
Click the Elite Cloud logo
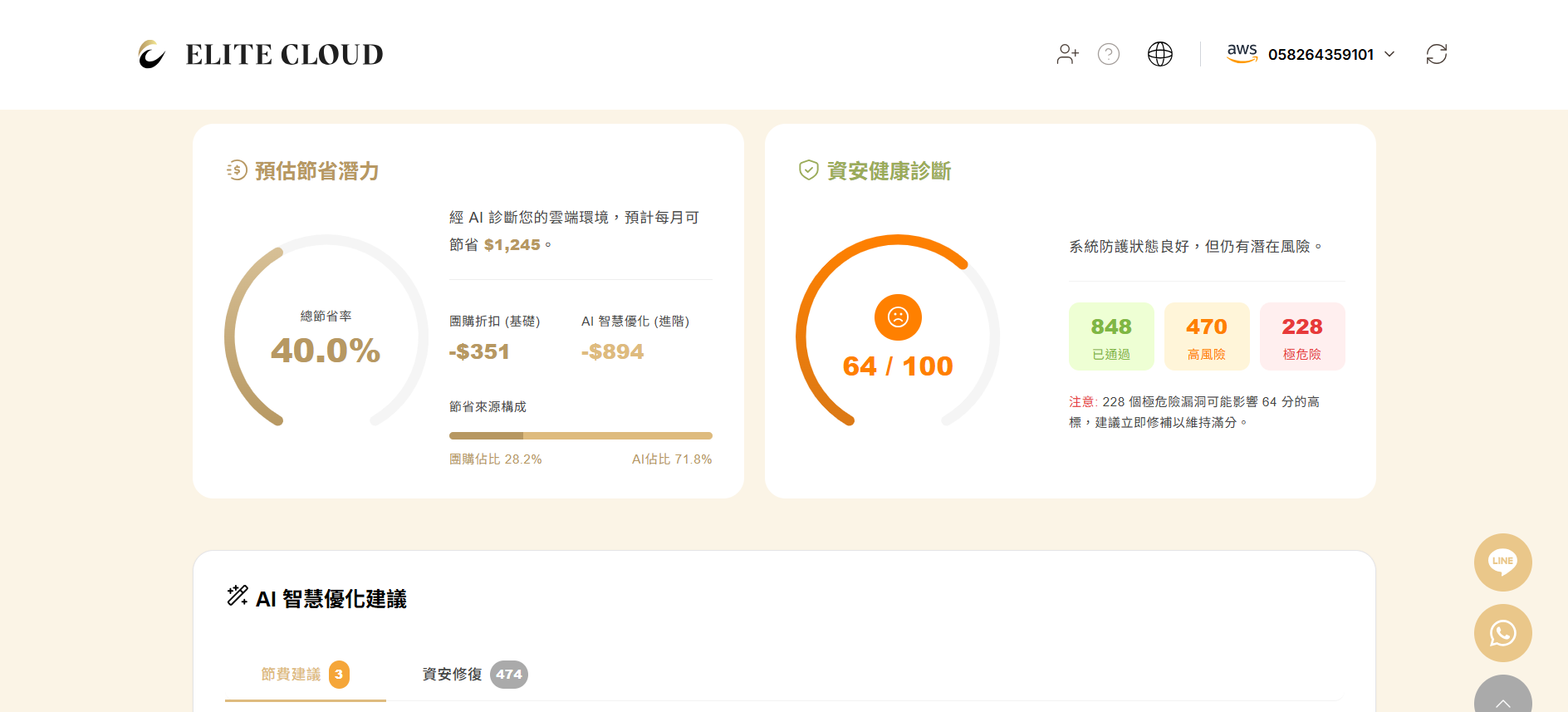pyautogui.click(x=260, y=55)
